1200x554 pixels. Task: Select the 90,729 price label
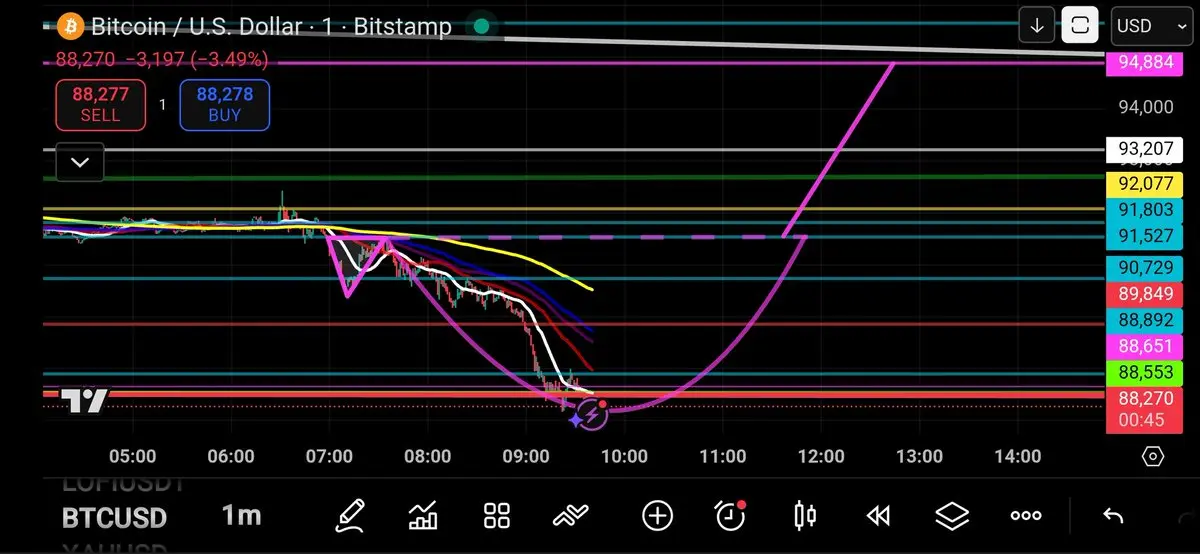click(x=1144, y=268)
